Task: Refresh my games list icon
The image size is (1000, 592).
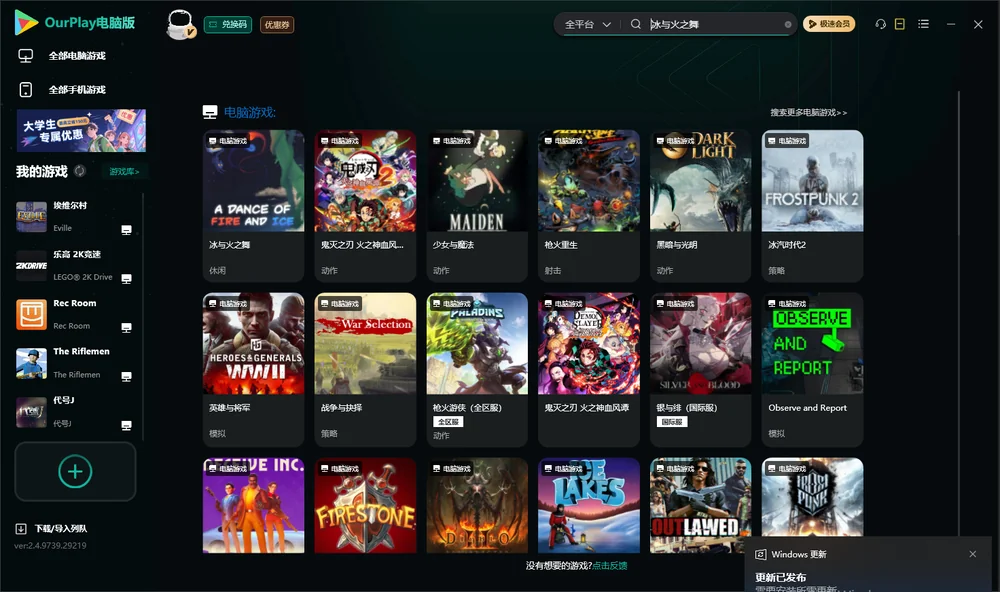Action: 80,171
